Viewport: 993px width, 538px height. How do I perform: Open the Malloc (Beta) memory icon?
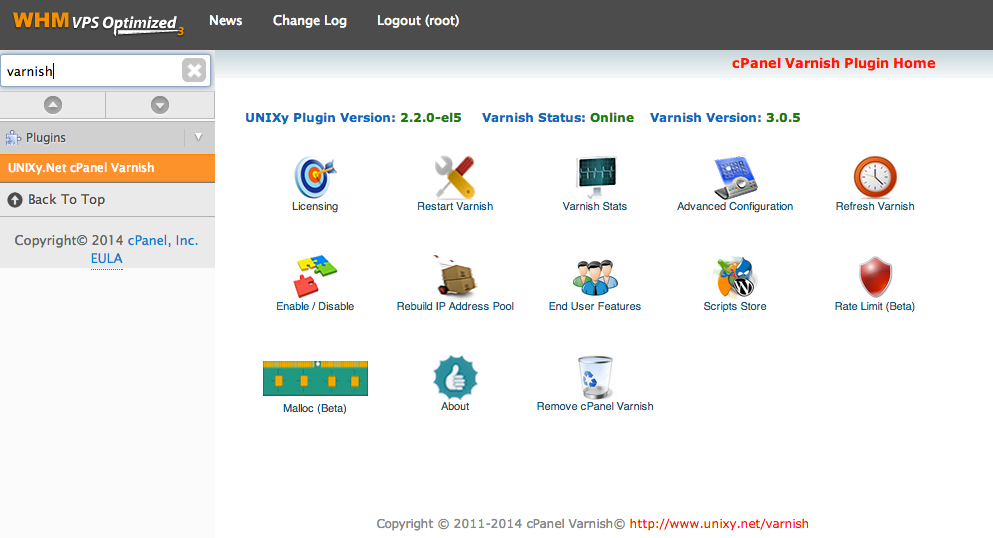315,378
